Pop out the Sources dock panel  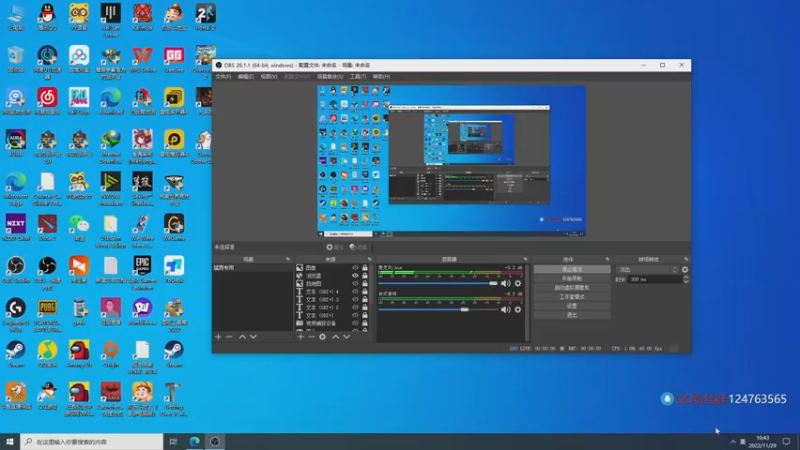click(369, 259)
